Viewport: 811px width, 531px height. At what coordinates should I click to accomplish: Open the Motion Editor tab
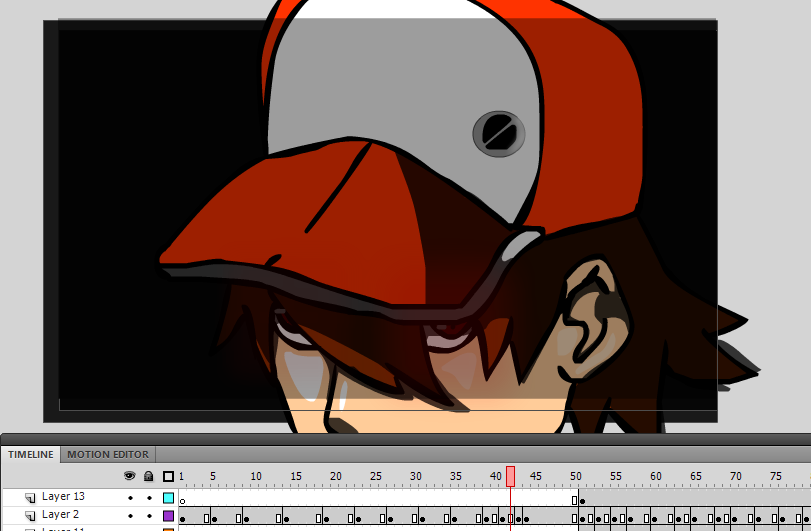click(x=108, y=454)
